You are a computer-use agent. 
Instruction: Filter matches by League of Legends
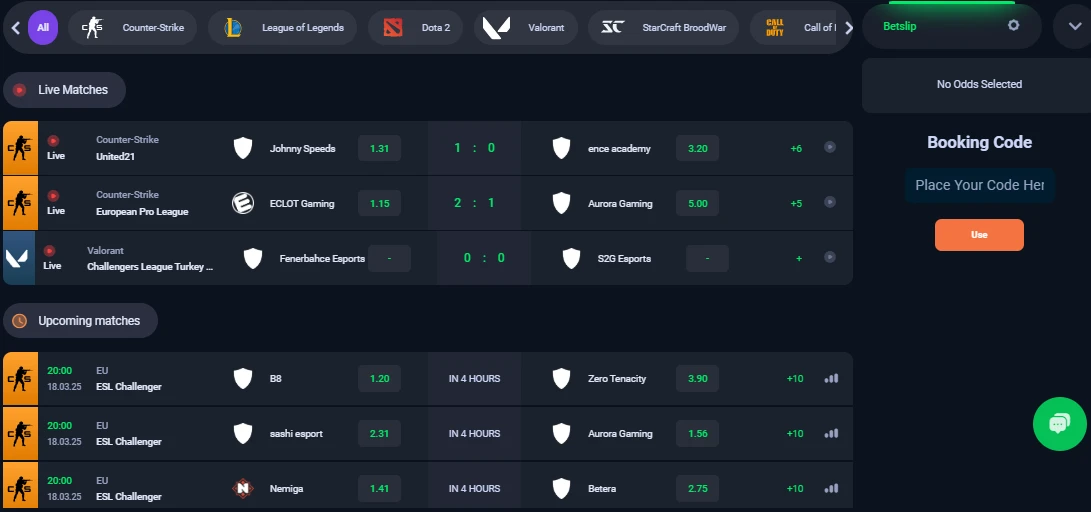pyautogui.click(x=282, y=28)
